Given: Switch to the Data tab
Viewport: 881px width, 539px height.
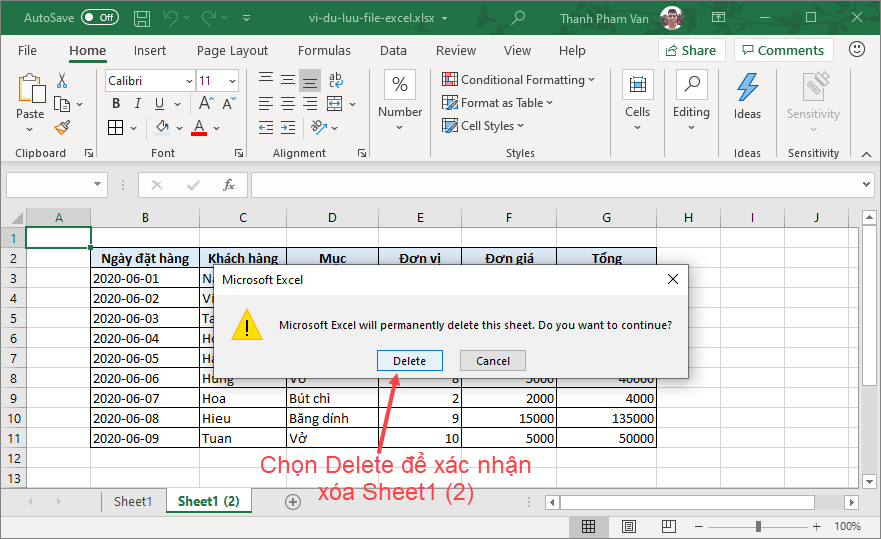Looking at the screenshot, I should (x=393, y=51).
